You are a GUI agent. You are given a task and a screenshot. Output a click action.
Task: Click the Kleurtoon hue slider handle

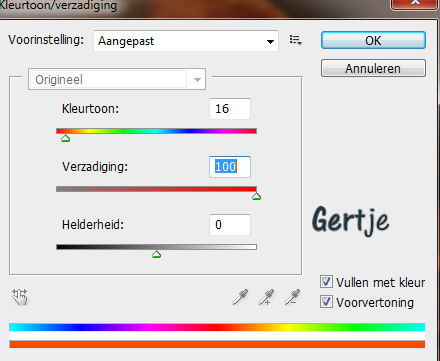(65, 138)
